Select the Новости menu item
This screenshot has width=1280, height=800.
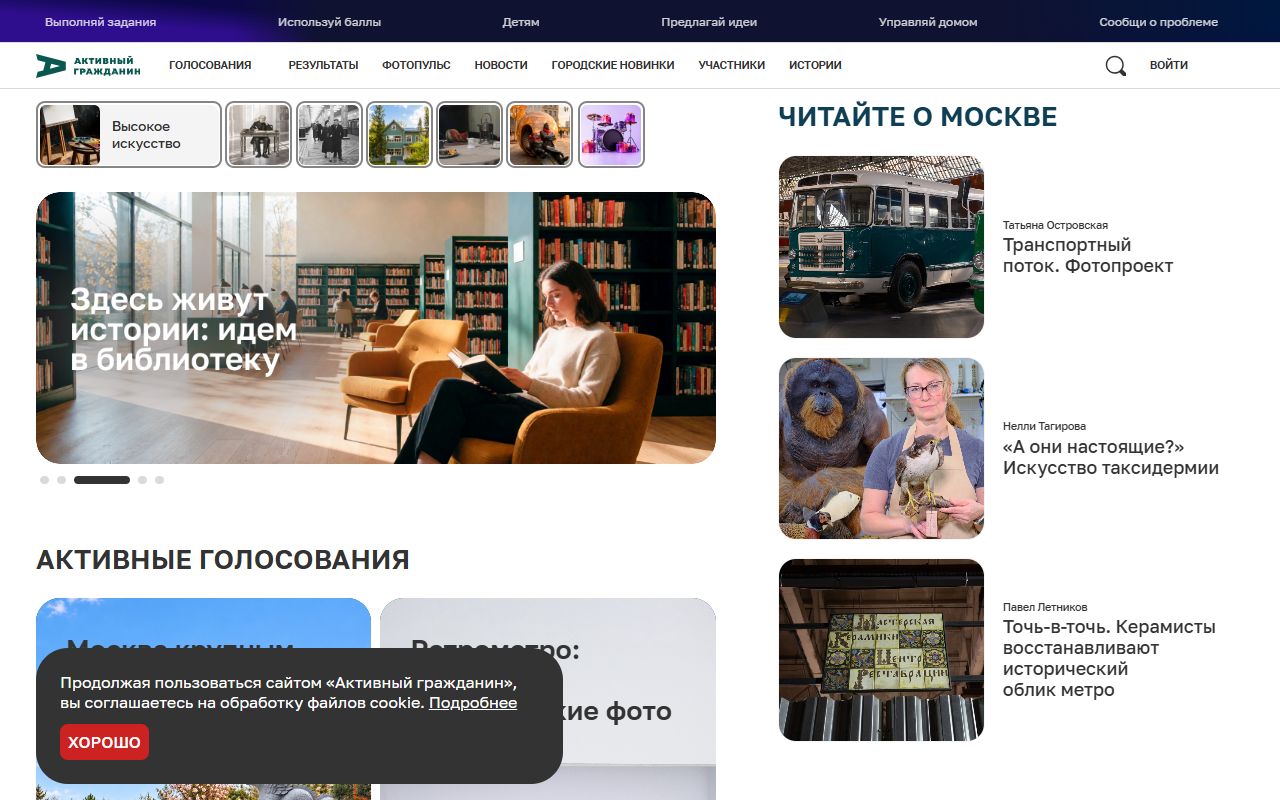point(501,65)
